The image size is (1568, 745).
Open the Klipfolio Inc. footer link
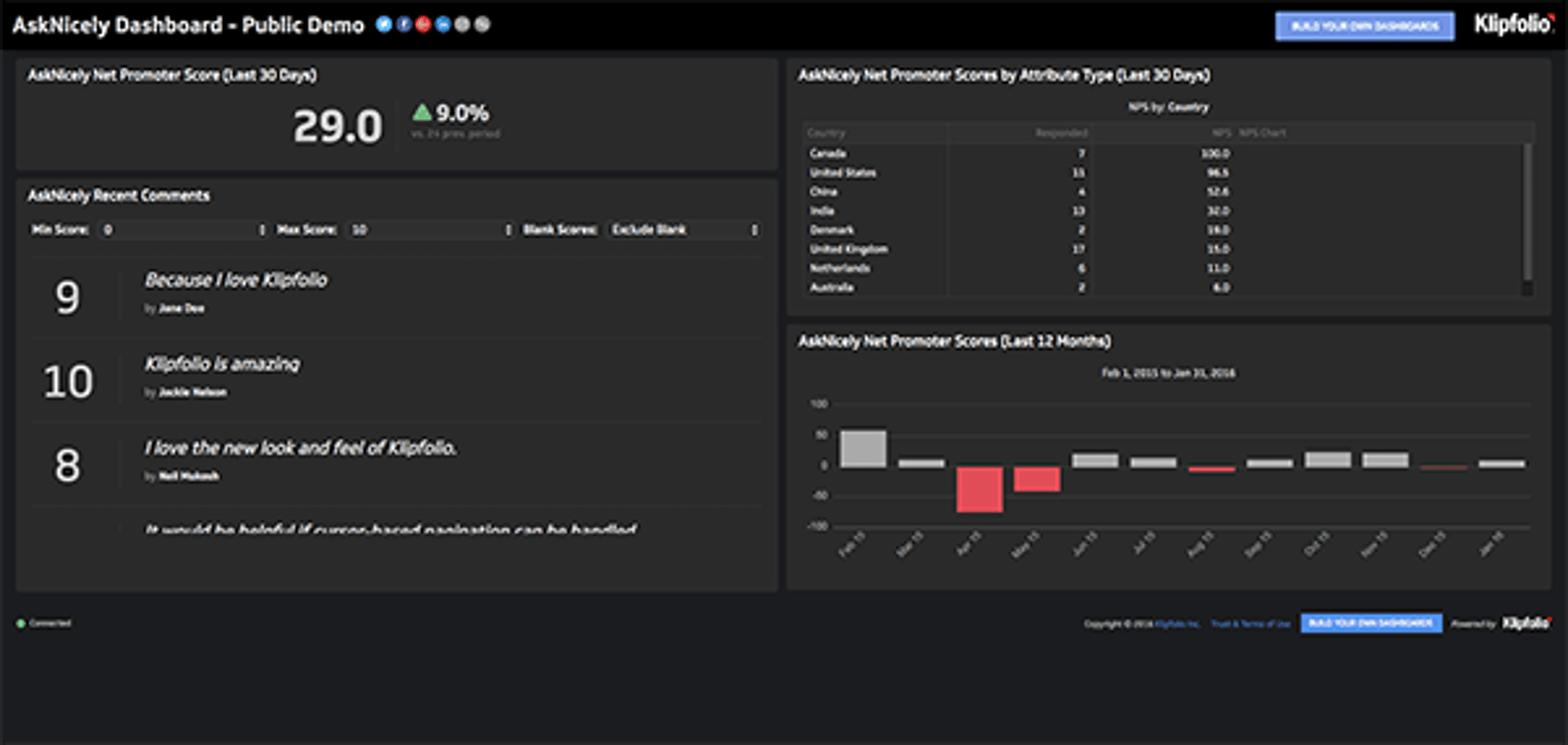pyautogui.click(x=1177, y=624)
